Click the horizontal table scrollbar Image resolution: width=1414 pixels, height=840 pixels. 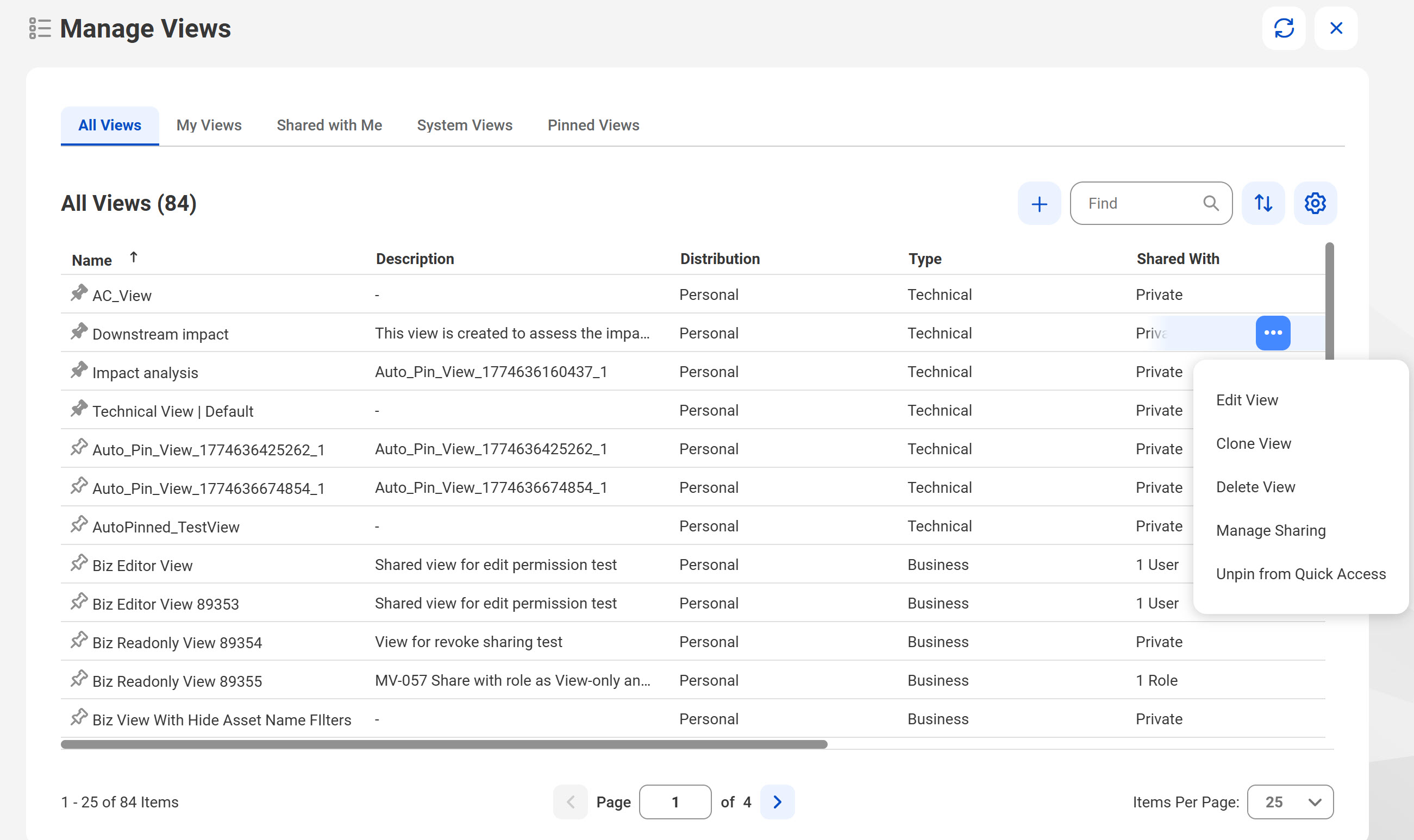(445, 744)
